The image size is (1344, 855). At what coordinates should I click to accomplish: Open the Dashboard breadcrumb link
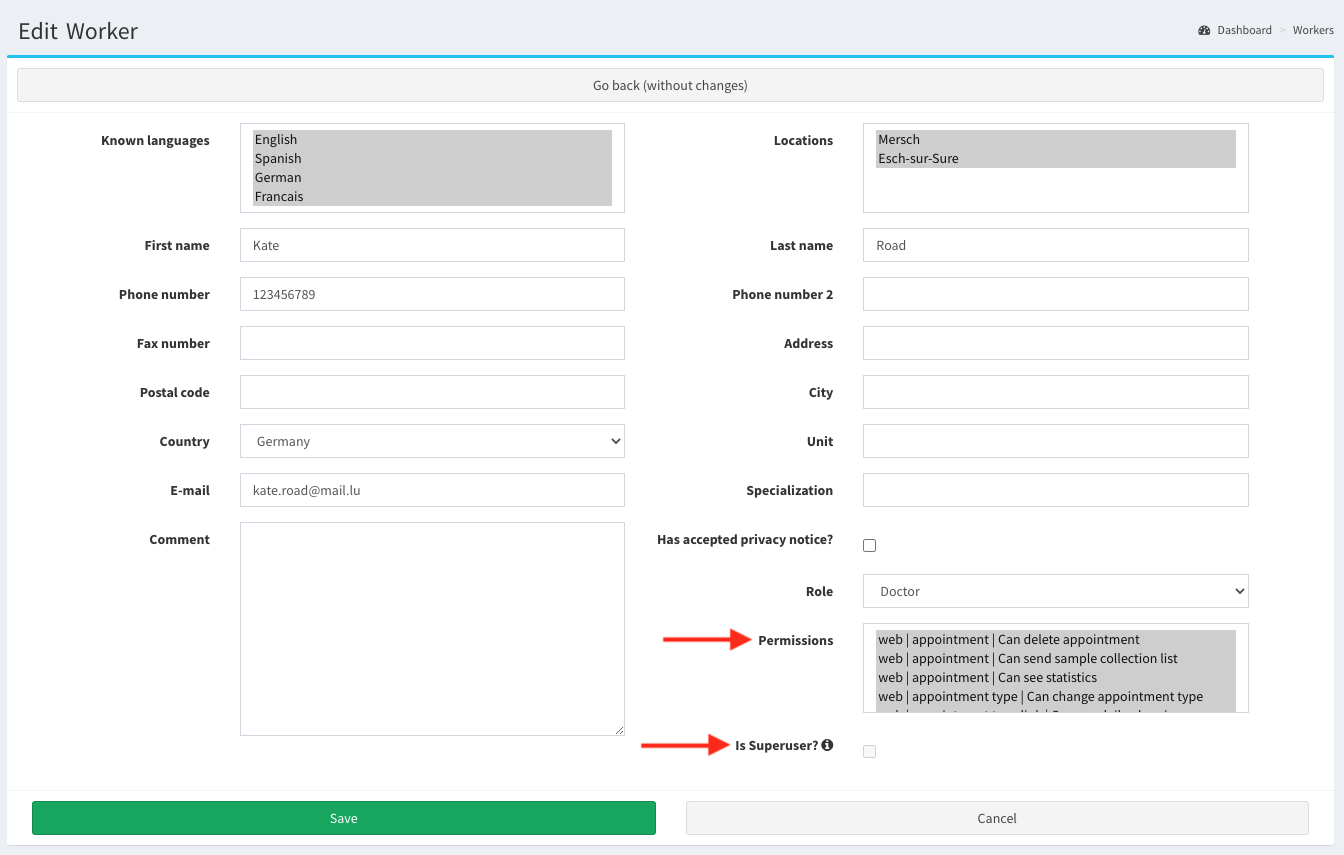click(1244, 30)
